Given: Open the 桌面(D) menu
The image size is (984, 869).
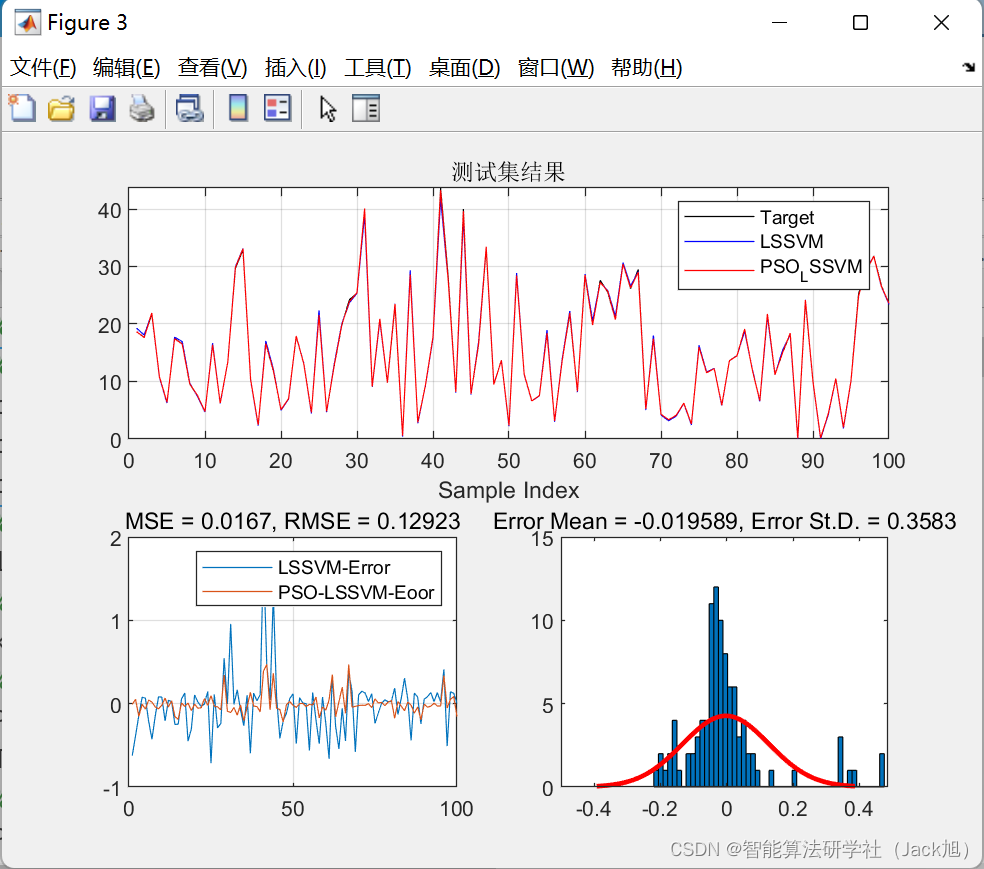Looking at the screenshot, I should click(x=464, y=67).
